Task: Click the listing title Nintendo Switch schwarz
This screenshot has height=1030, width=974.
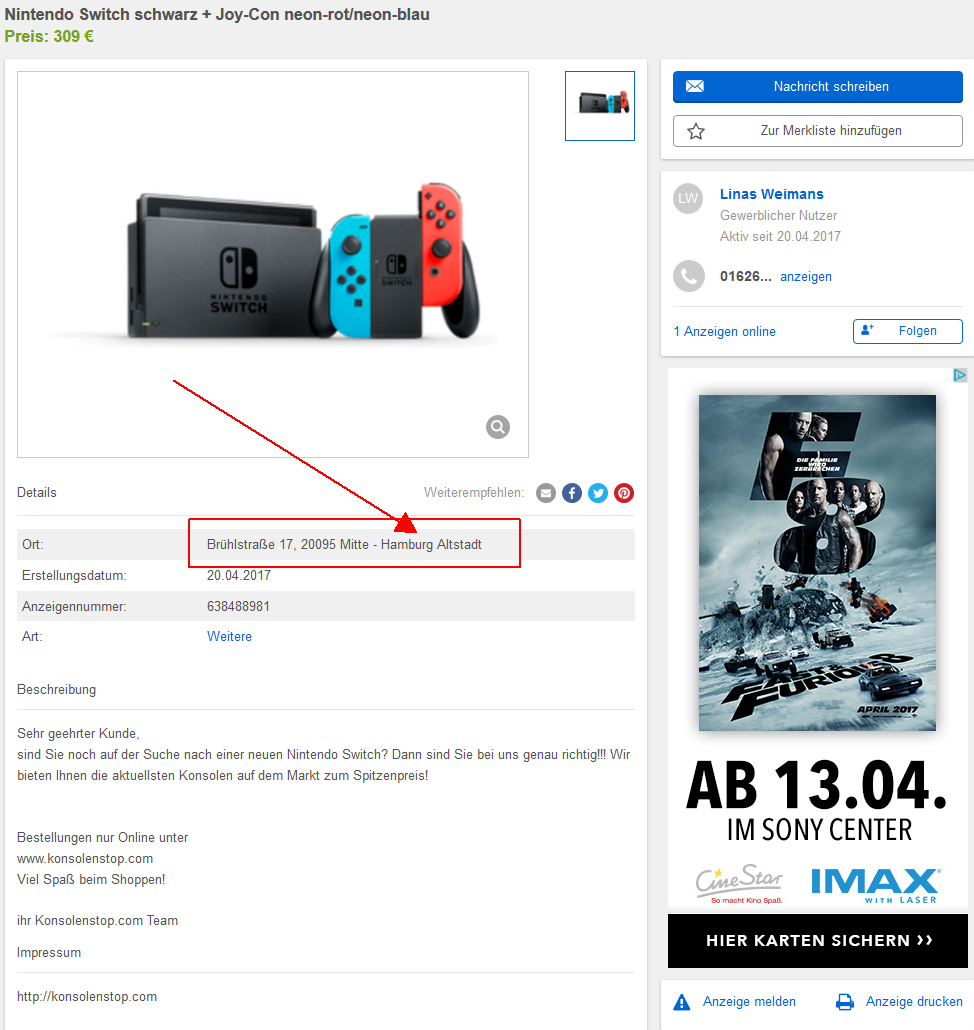Action: tap(217, 14)
